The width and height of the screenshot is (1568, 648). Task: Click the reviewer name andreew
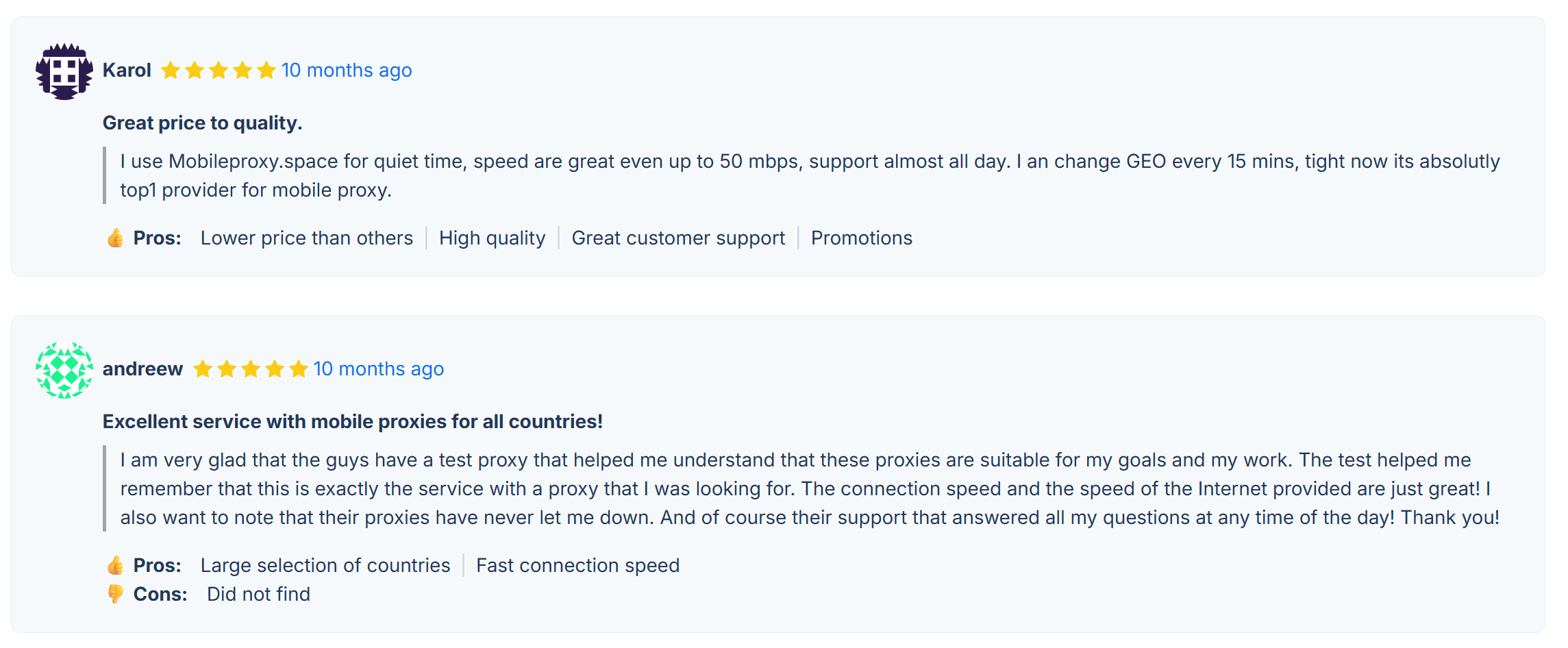click(x=142, y=369)
